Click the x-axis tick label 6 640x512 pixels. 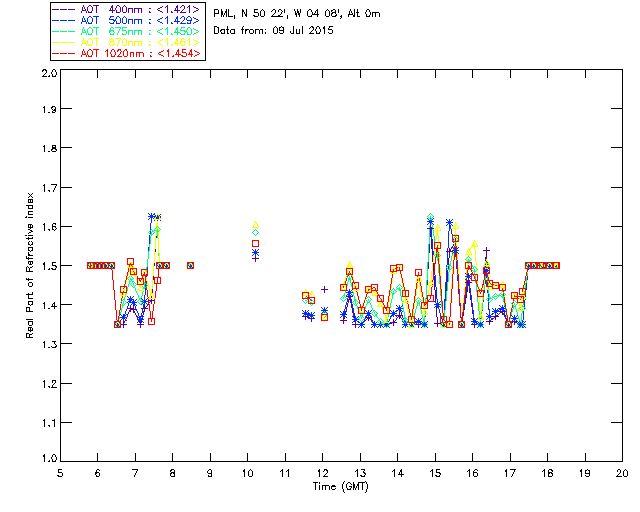click(x=98, y=473)
